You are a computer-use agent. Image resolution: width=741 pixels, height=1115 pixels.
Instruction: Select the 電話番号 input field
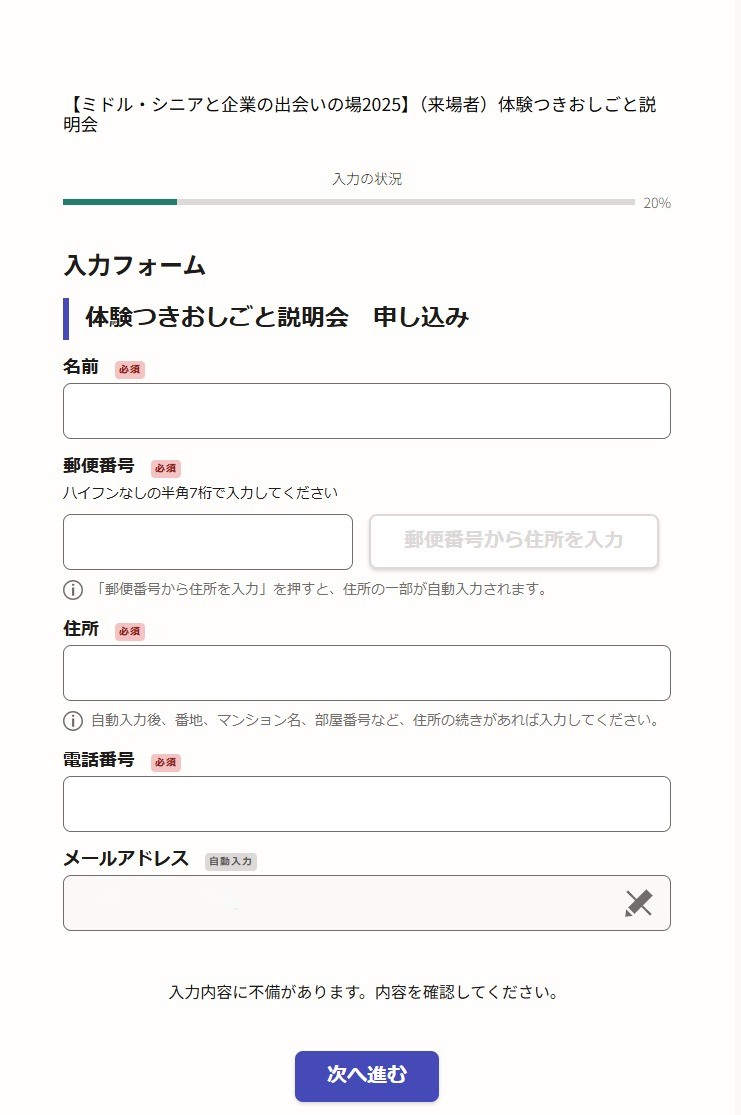(366, 804)
